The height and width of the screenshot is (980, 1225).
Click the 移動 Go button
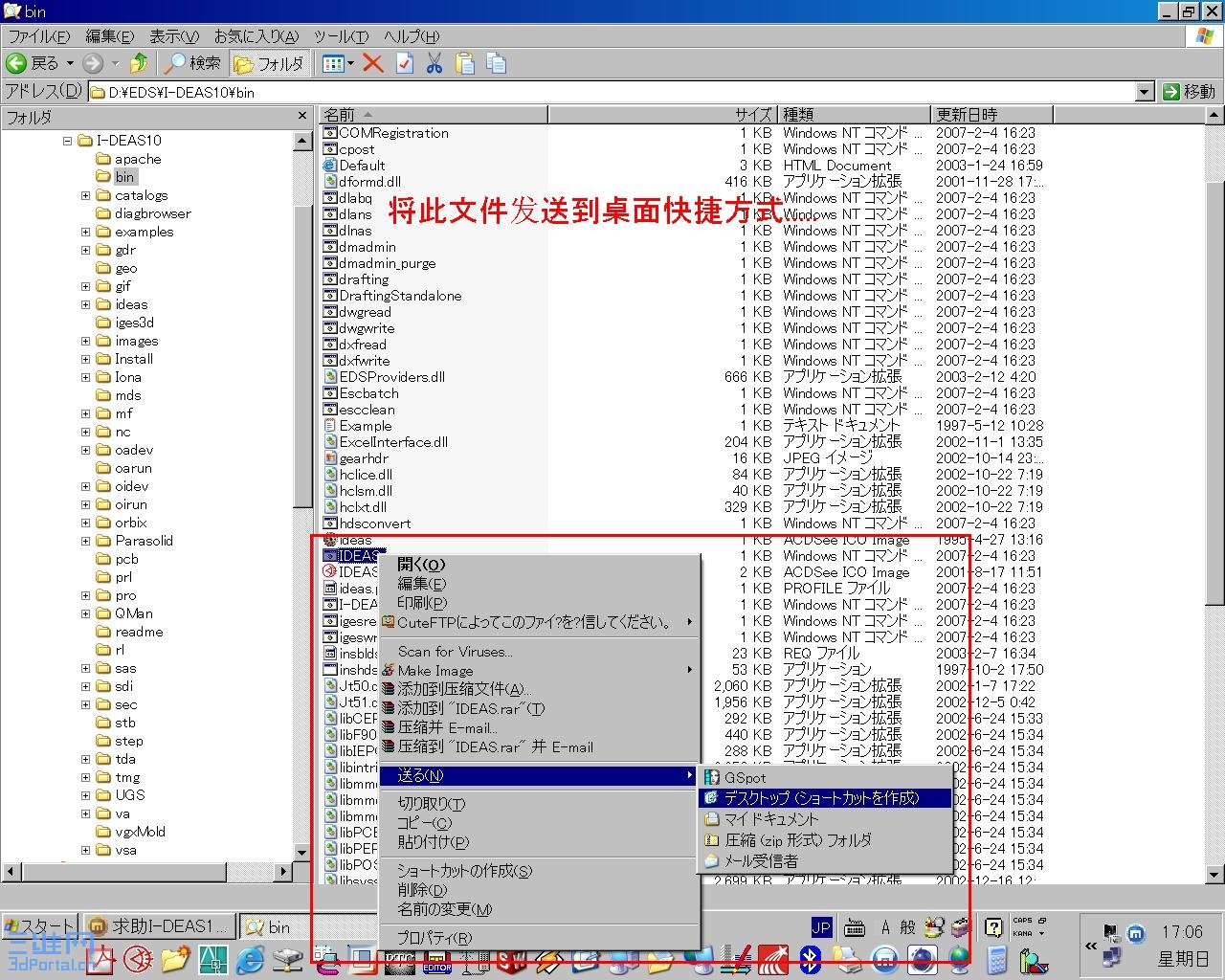tap(1189, 92)
